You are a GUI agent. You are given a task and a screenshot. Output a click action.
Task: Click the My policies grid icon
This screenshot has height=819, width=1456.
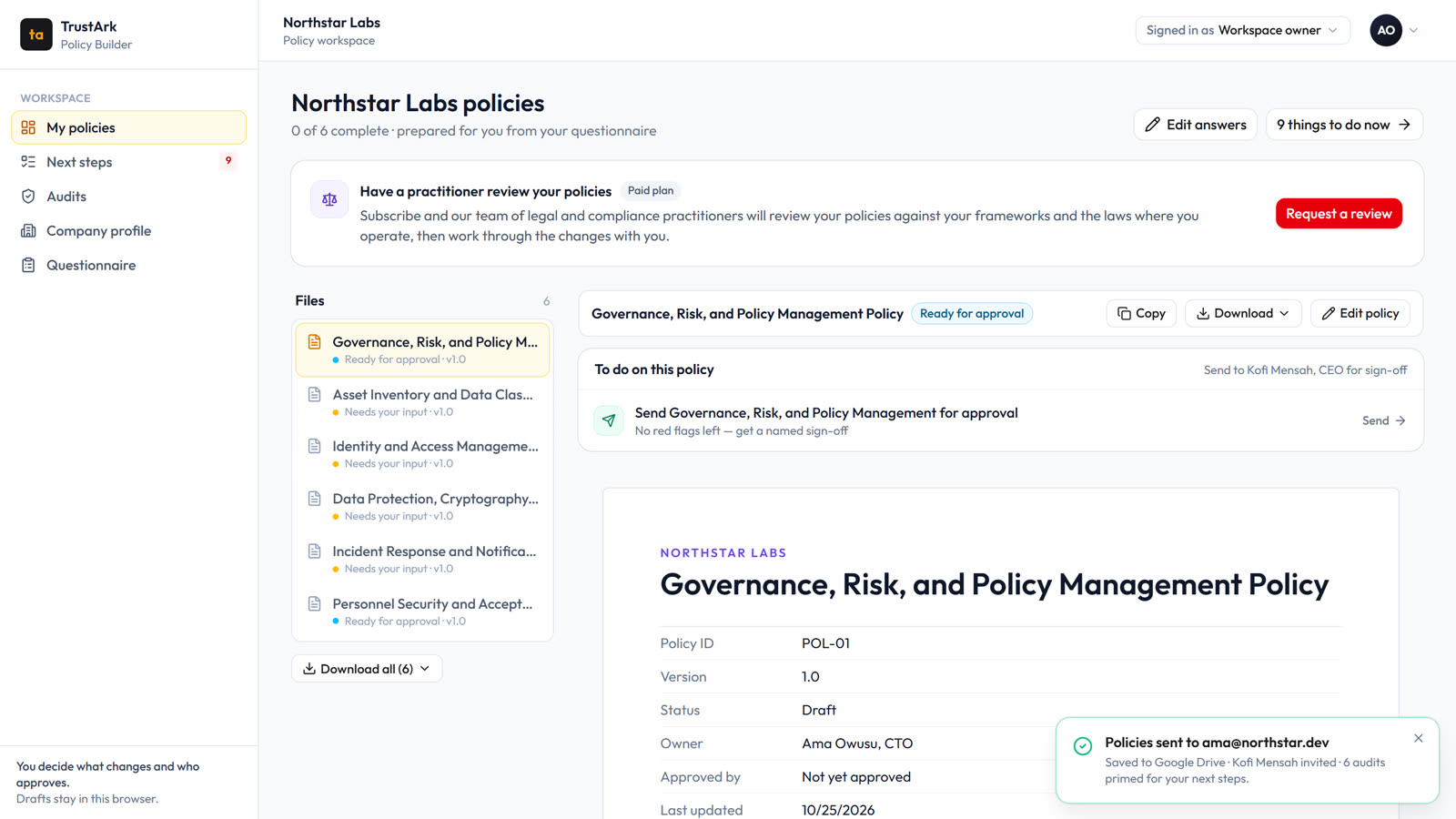tap(28, 127)
